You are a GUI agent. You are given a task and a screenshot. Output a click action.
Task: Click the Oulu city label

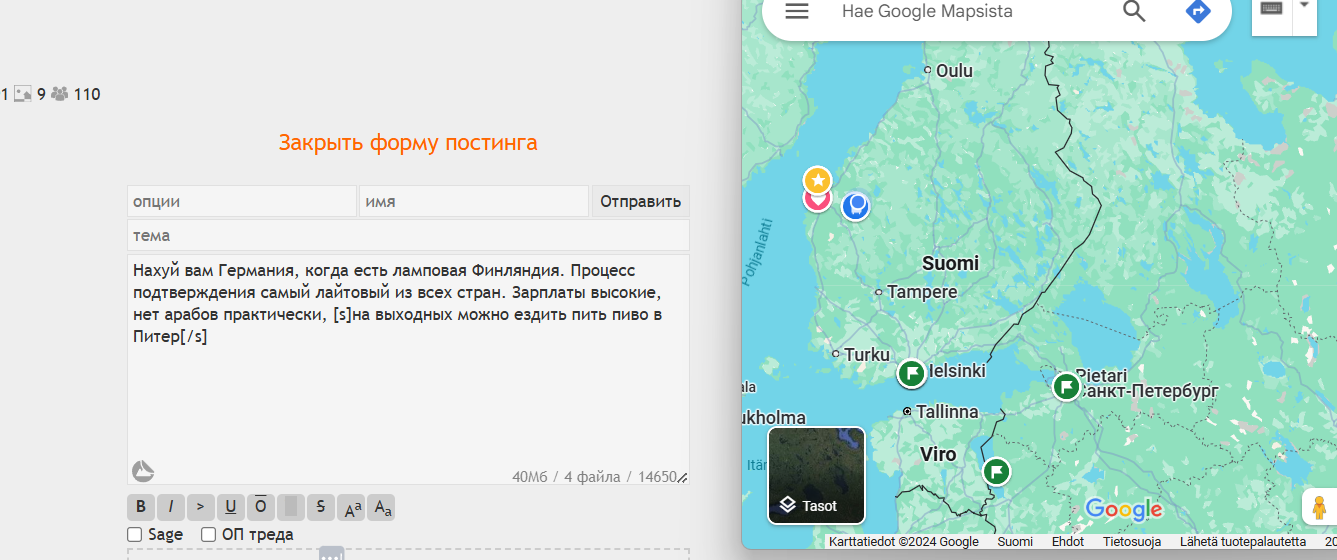pyautogui.click(x=954, y=71)
